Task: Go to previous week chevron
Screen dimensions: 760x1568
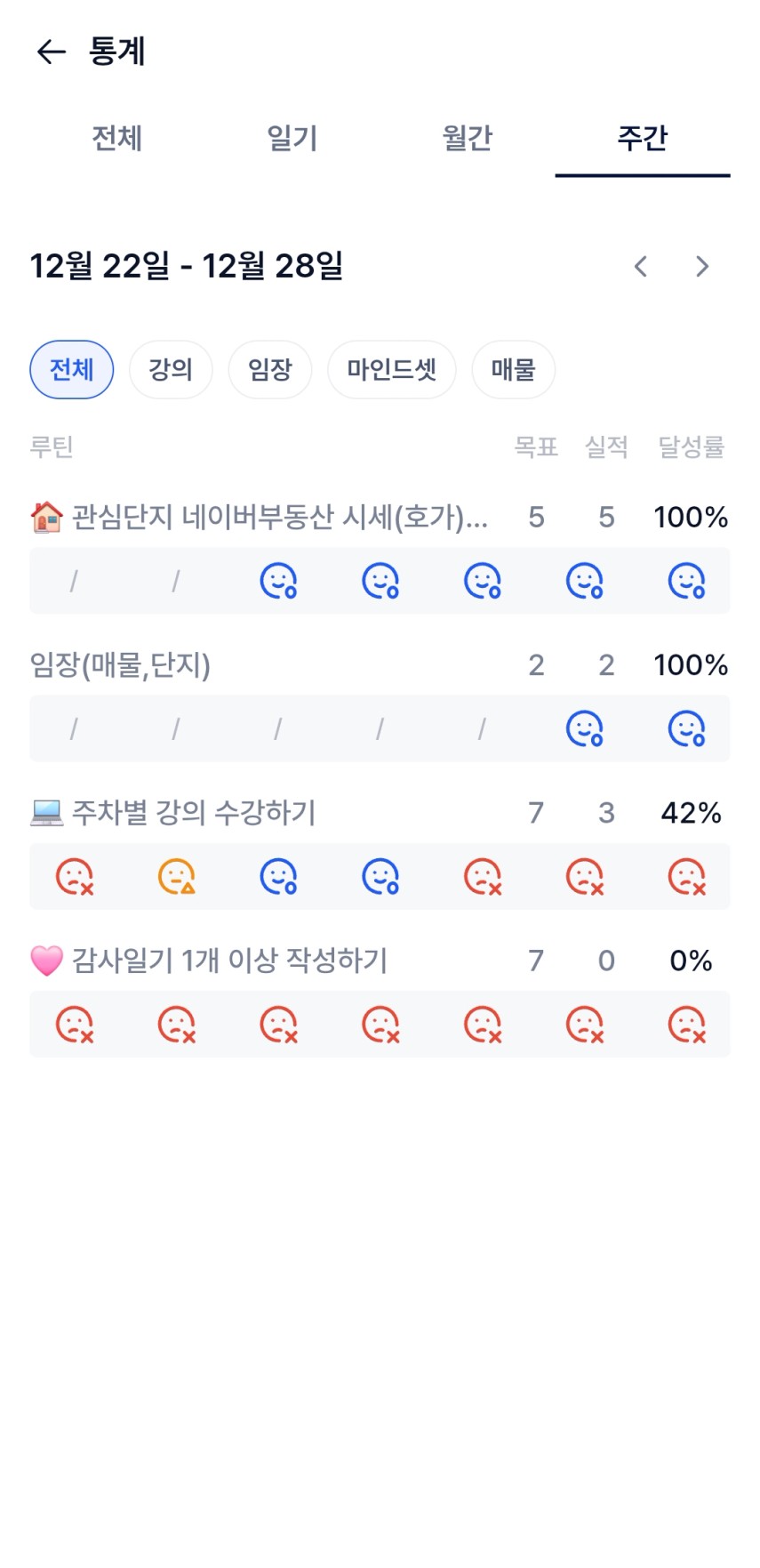Action: pyautogui.click(x=640, y=266)
